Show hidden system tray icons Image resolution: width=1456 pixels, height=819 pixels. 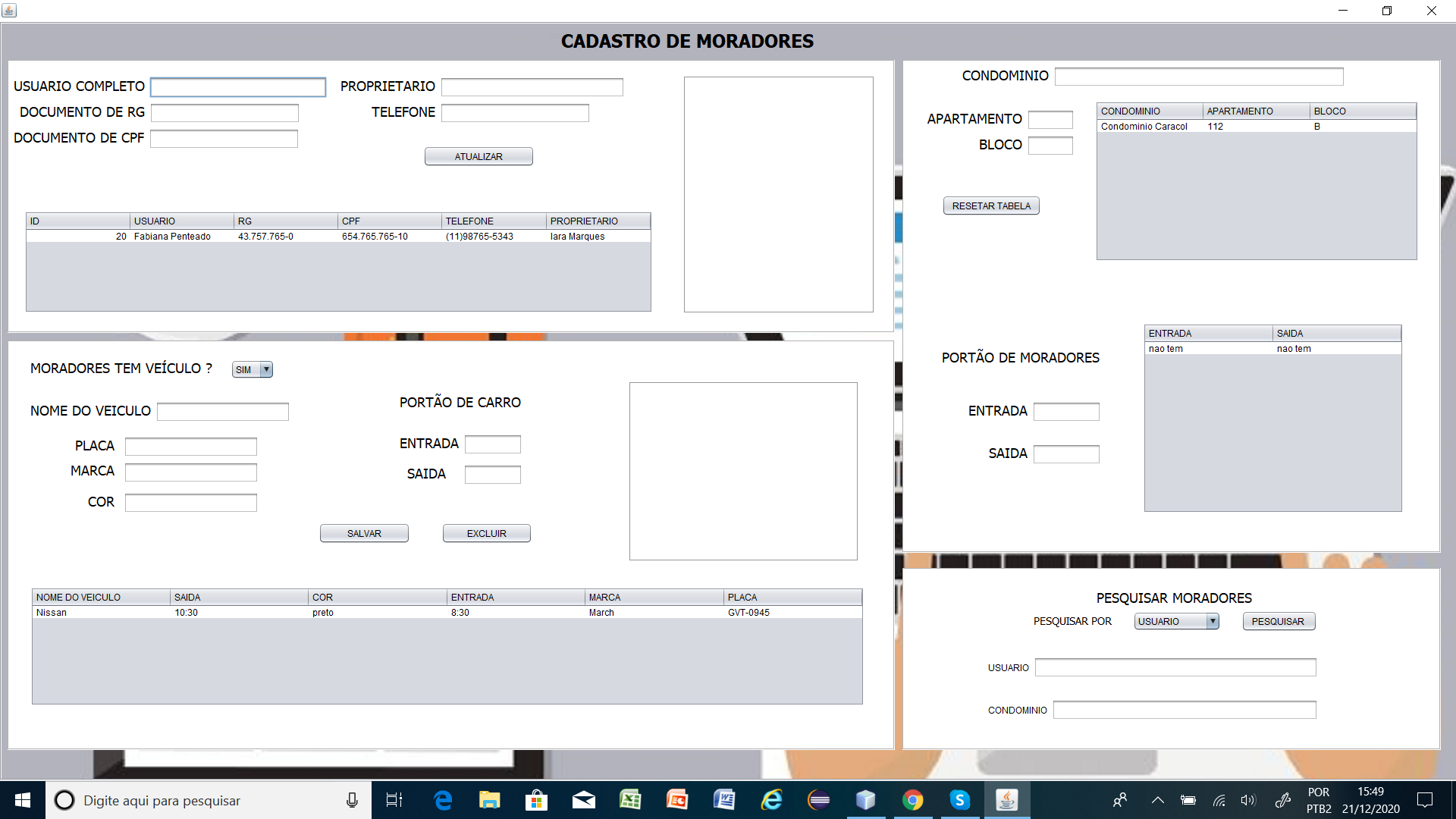pyautogui.click(x=1158, y=800)
